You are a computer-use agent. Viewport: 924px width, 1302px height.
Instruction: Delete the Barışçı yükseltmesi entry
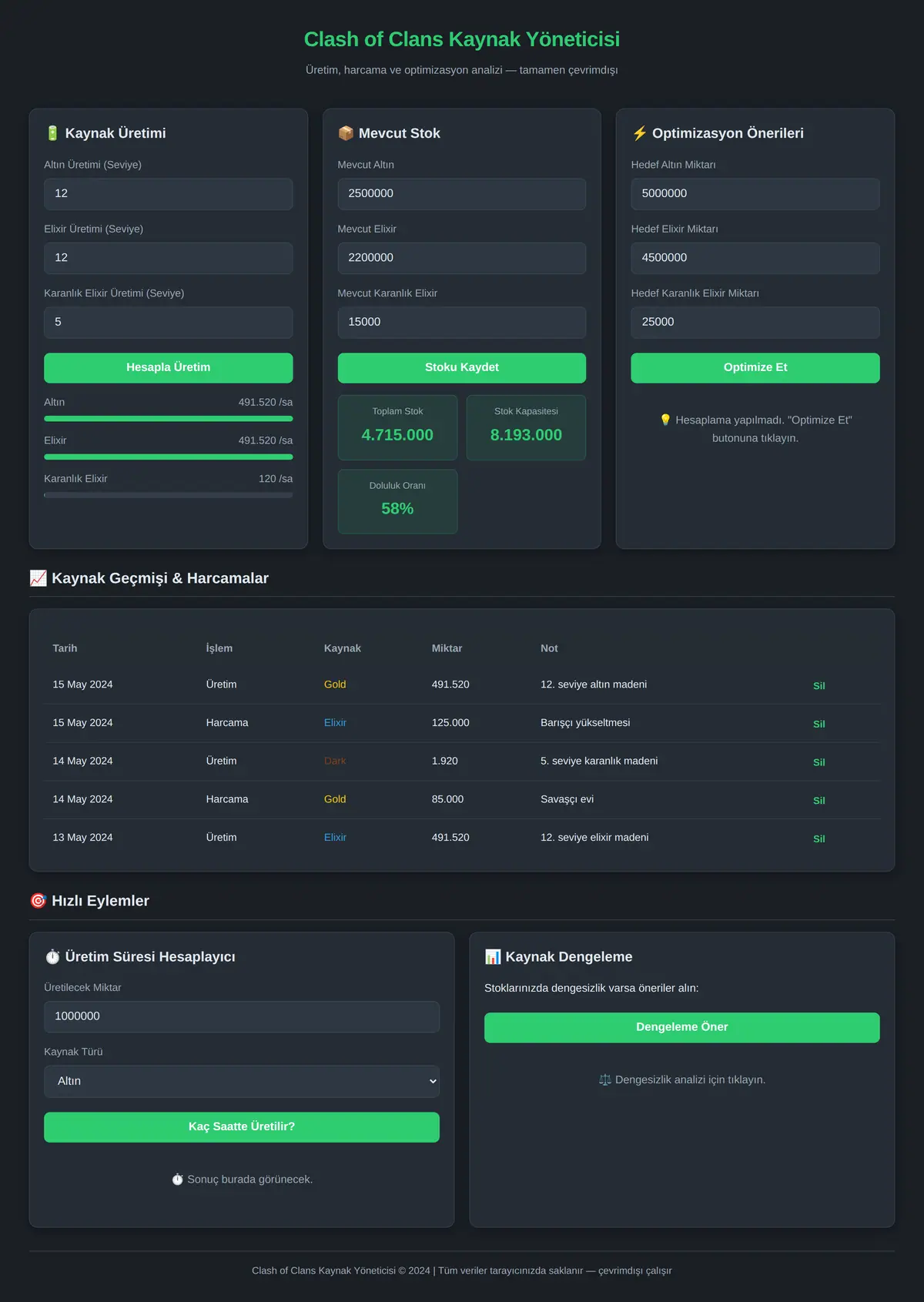819,725
